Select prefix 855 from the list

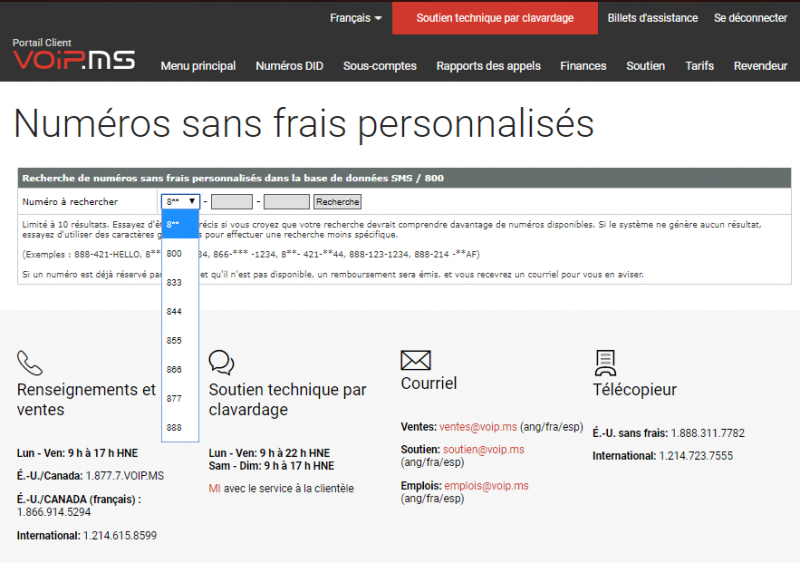point(180,340)
